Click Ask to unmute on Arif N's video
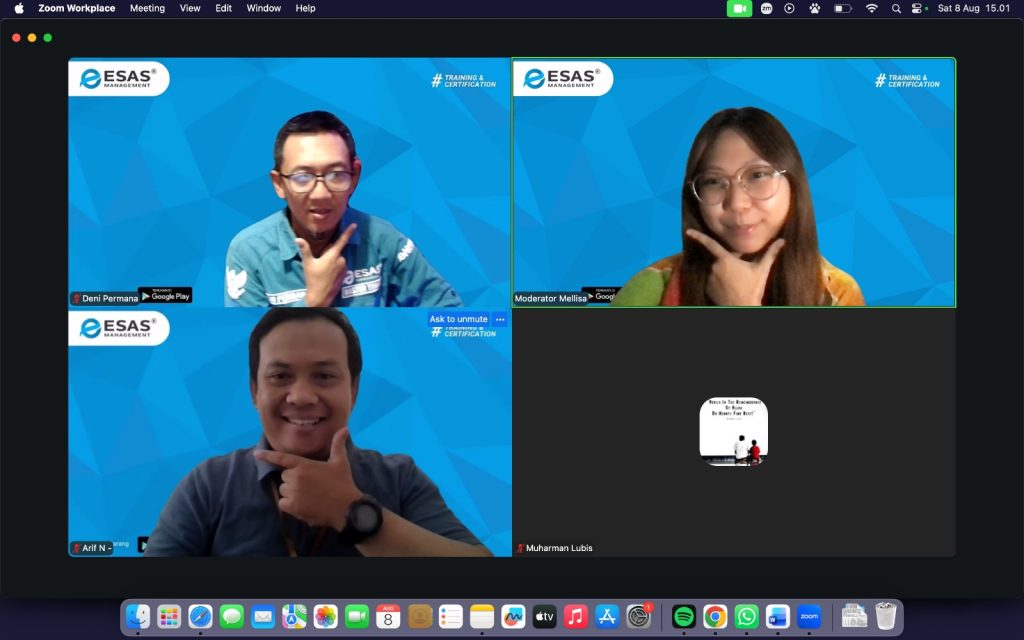Image resolution: width=1024 pixels, height=640 pixels. (x=458, y=319)
